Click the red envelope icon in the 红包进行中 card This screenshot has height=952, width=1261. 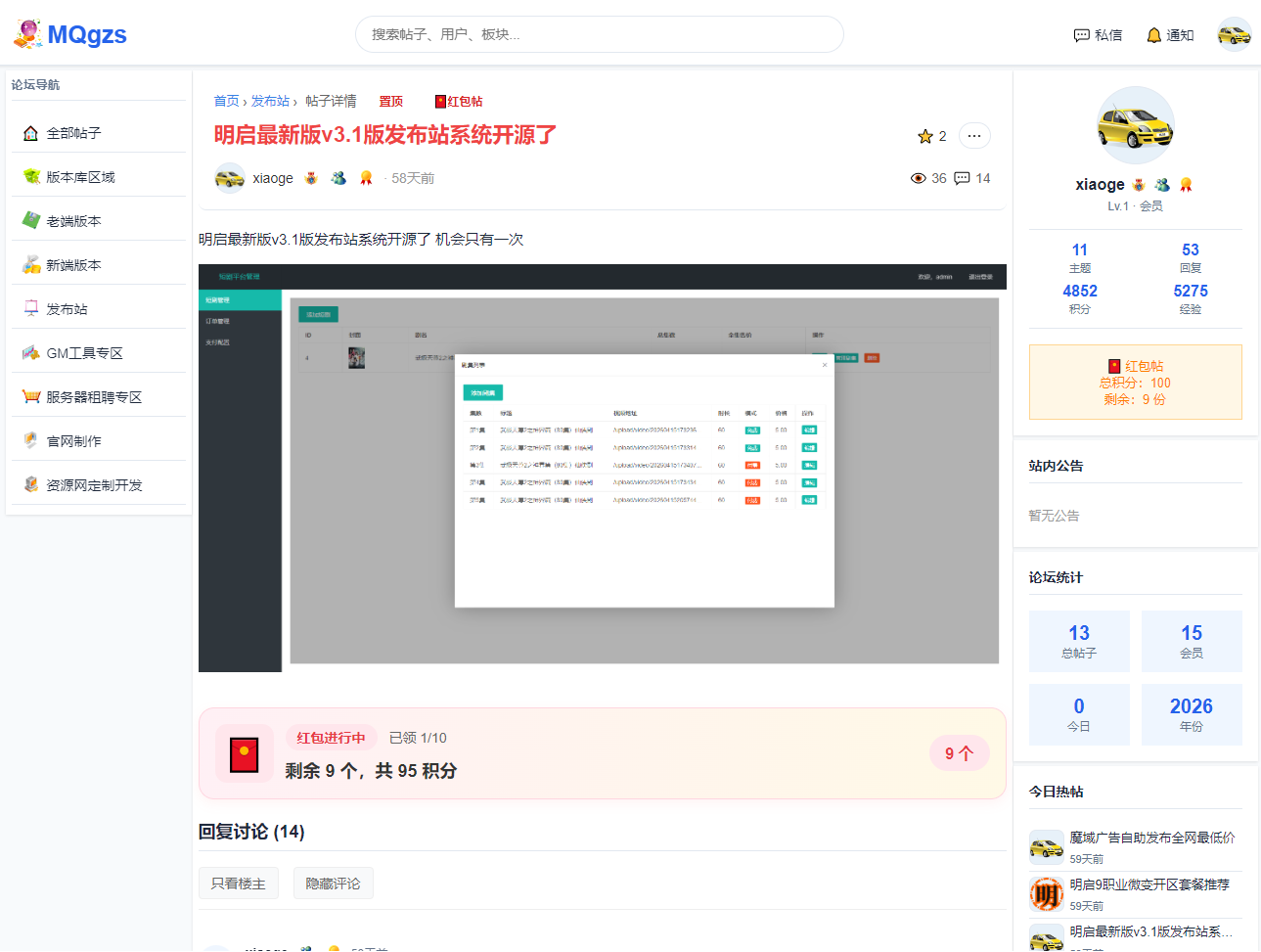244,754
